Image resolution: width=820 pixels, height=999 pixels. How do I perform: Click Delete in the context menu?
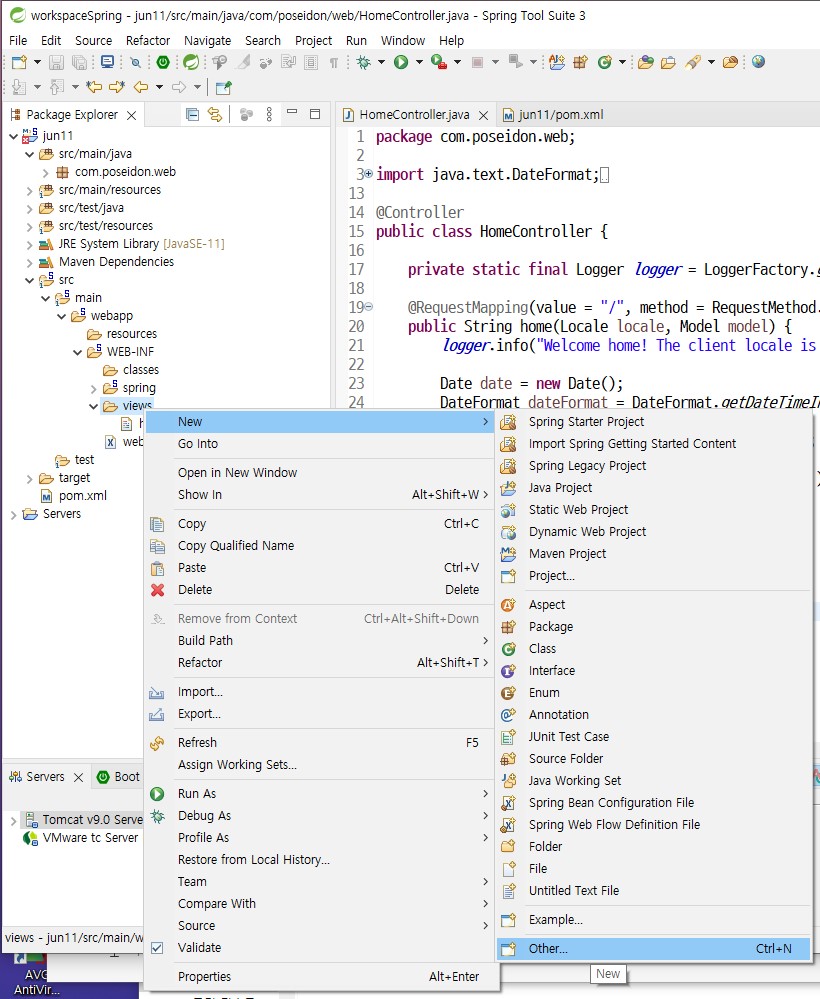tap(320, 589)
